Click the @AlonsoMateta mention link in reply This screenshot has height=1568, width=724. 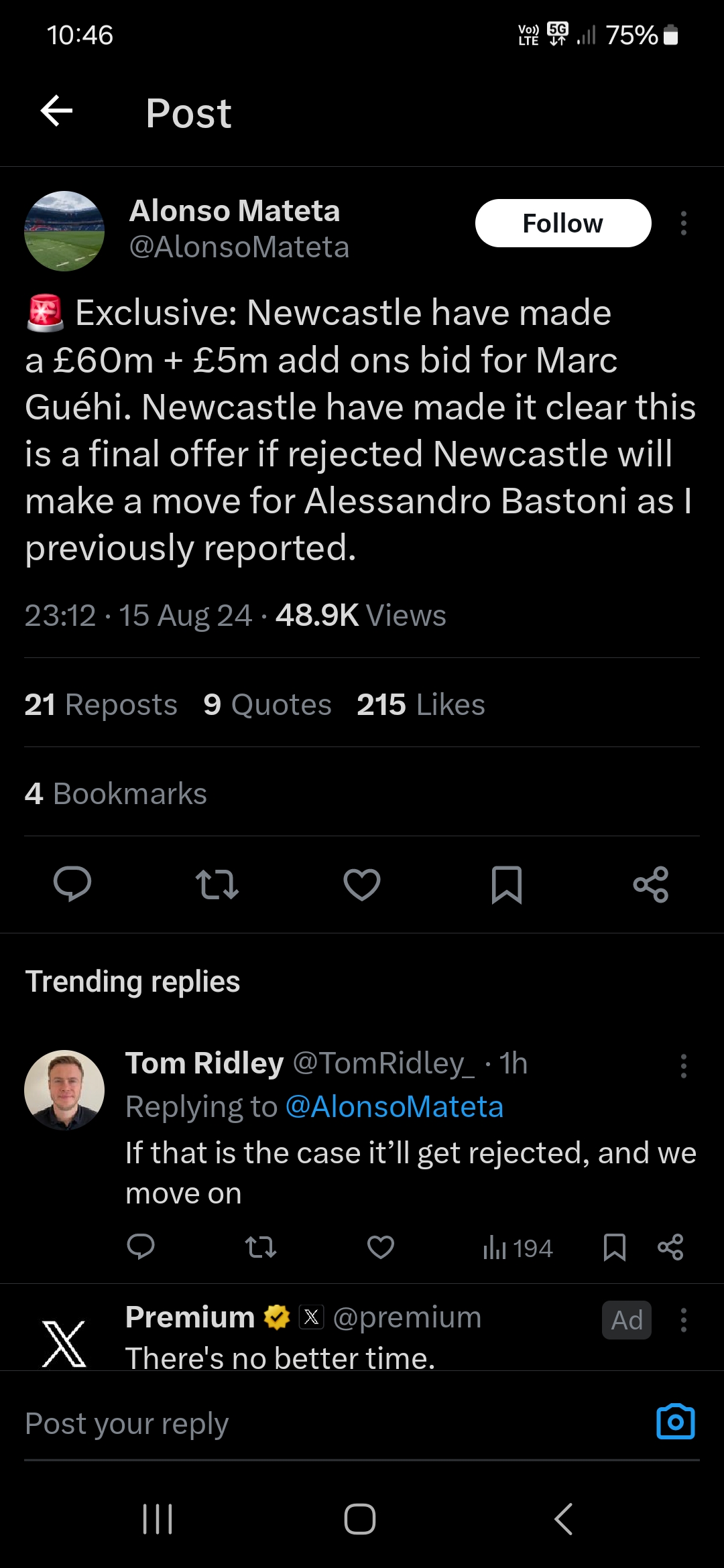point(394,1107)
